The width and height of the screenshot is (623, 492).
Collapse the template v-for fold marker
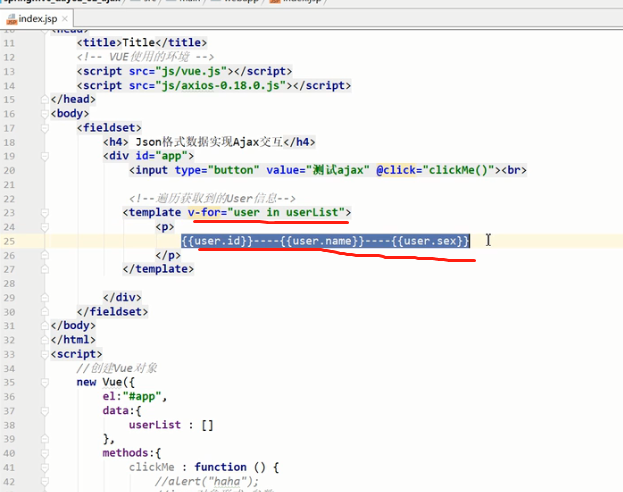(45, 213)
